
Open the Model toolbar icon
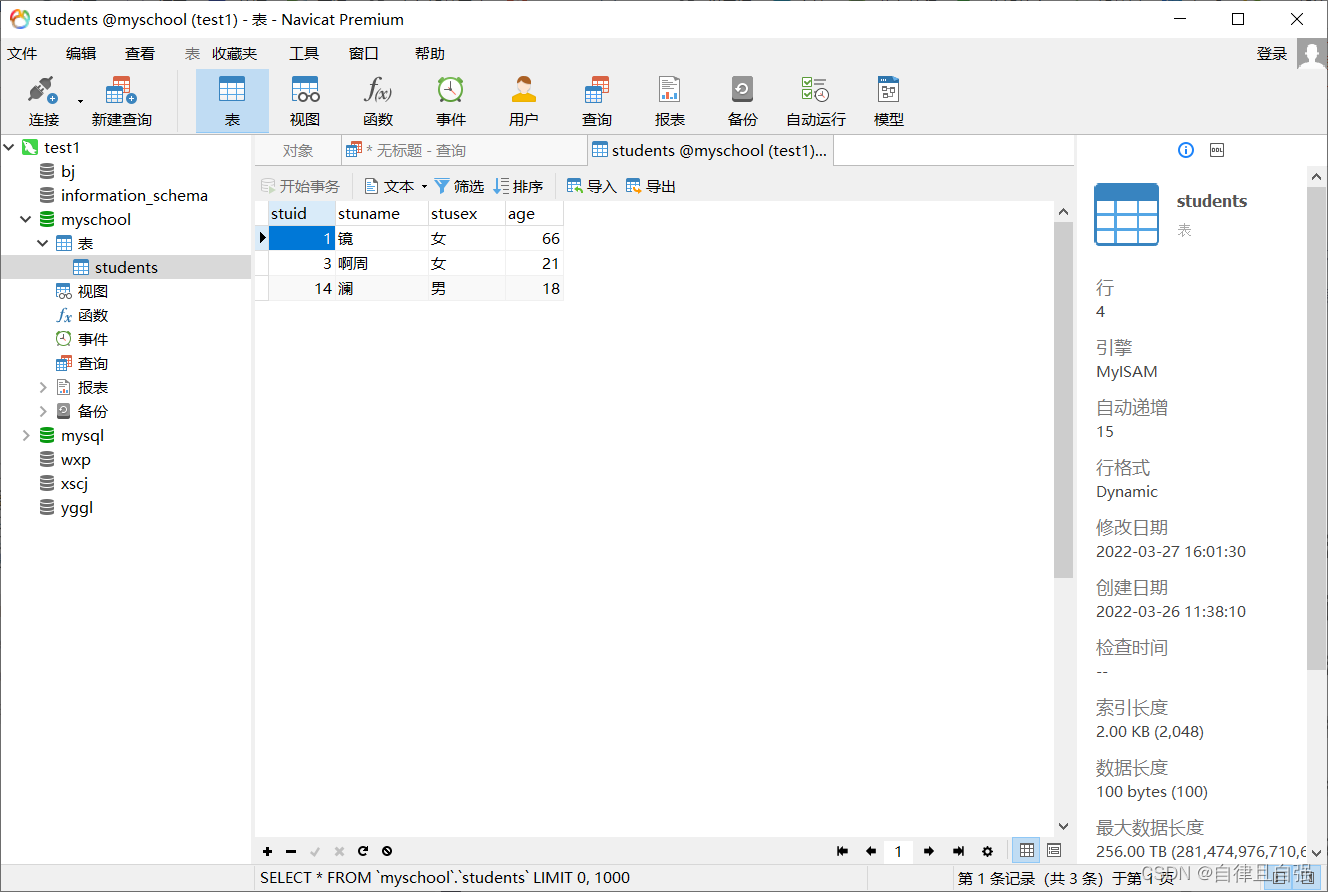tap(888, 90)
